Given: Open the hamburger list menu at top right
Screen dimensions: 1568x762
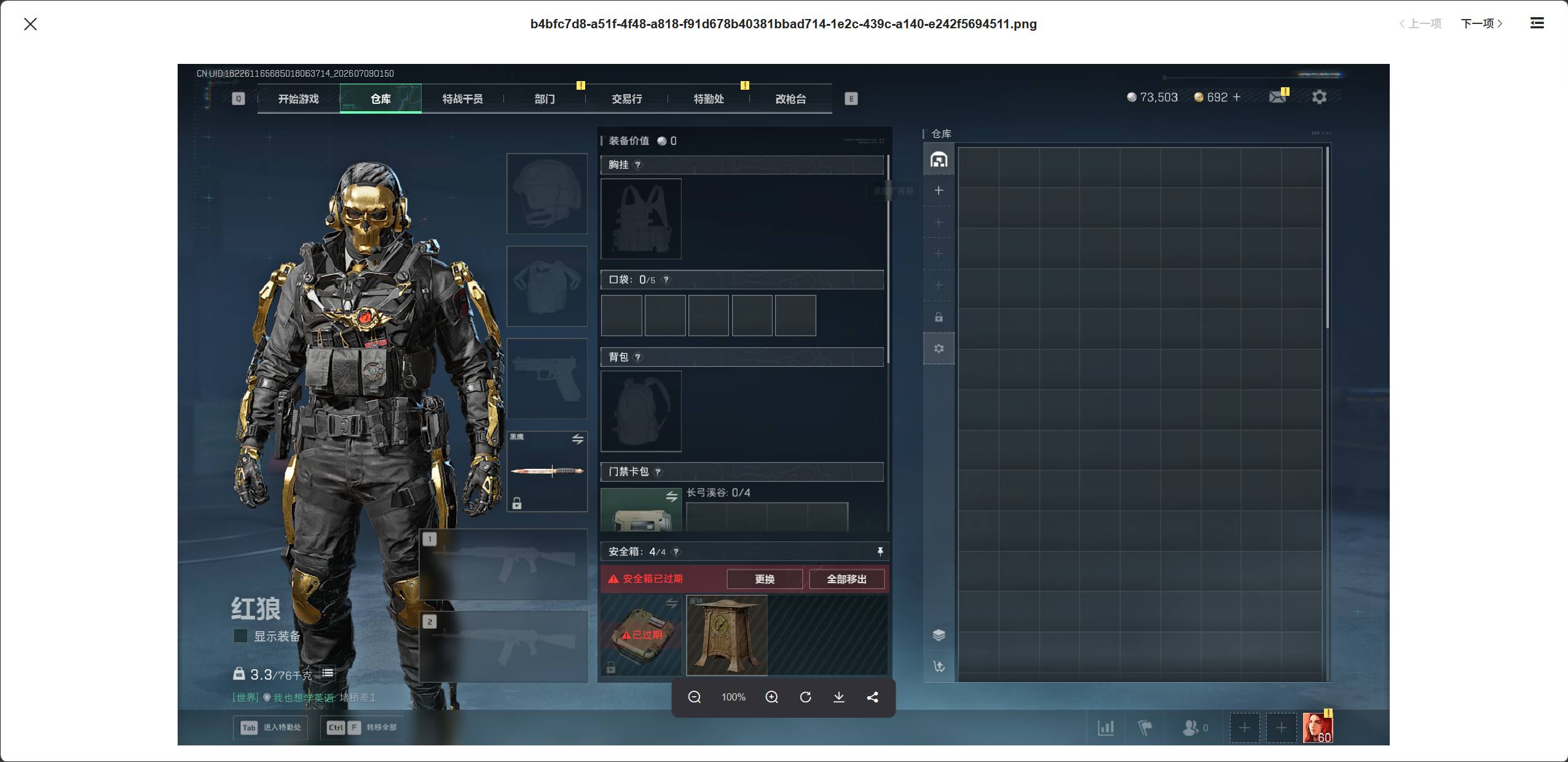Looking at the screenshot, I should click(x=1537, y=23).
